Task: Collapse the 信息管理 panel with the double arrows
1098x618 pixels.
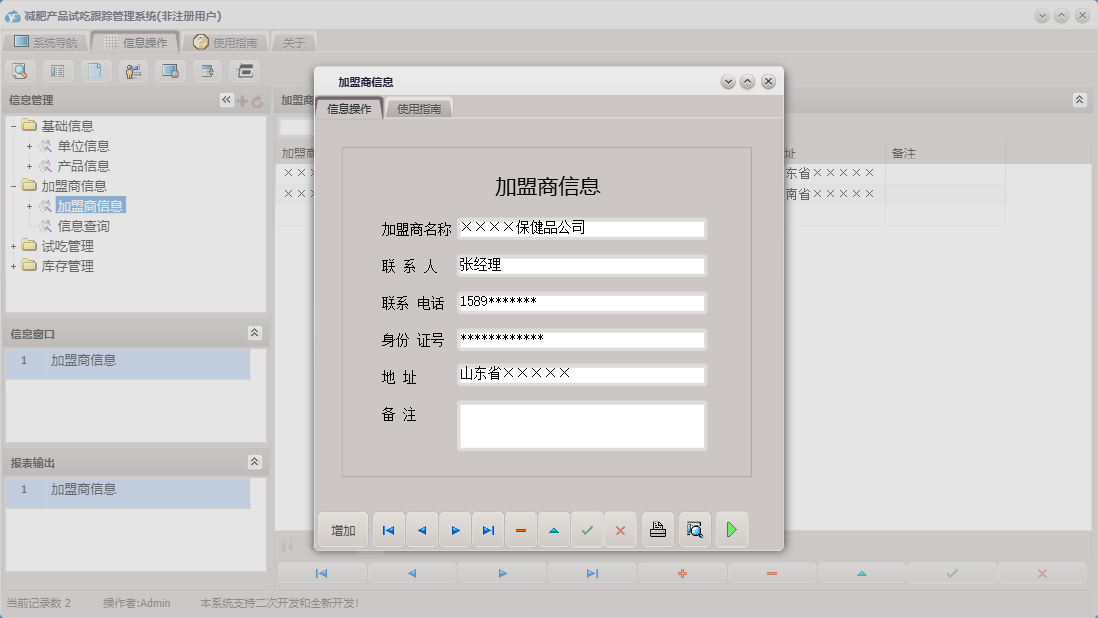Action: pyautogui.click(x=224, y=99)
